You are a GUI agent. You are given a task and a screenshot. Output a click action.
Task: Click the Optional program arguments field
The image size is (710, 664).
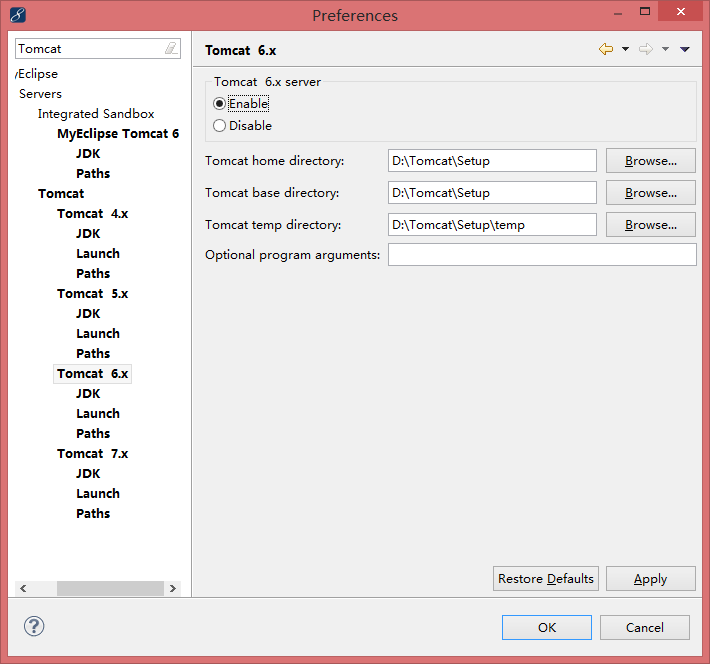(542, 255)
